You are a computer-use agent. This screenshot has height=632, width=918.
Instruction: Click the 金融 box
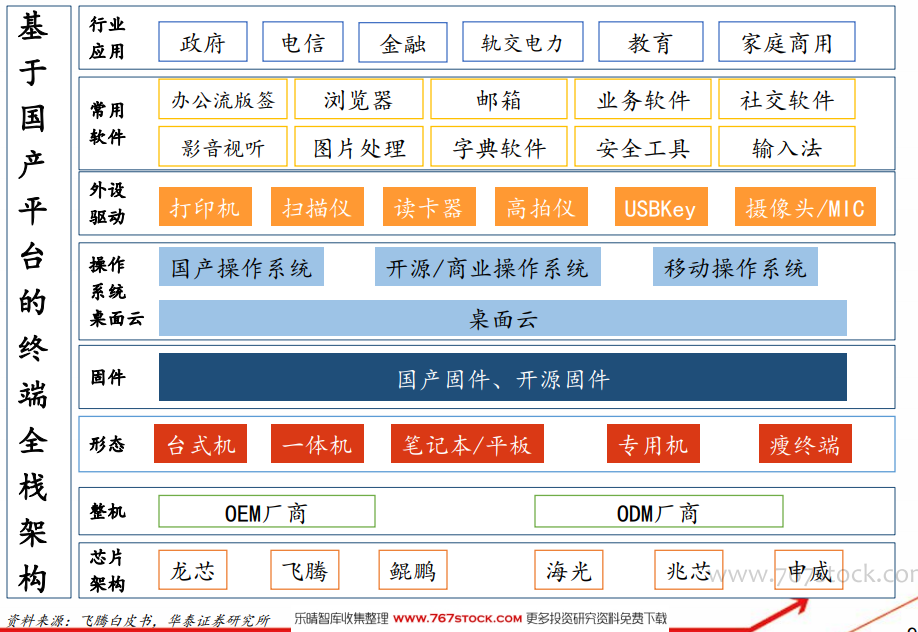point(403,42)
